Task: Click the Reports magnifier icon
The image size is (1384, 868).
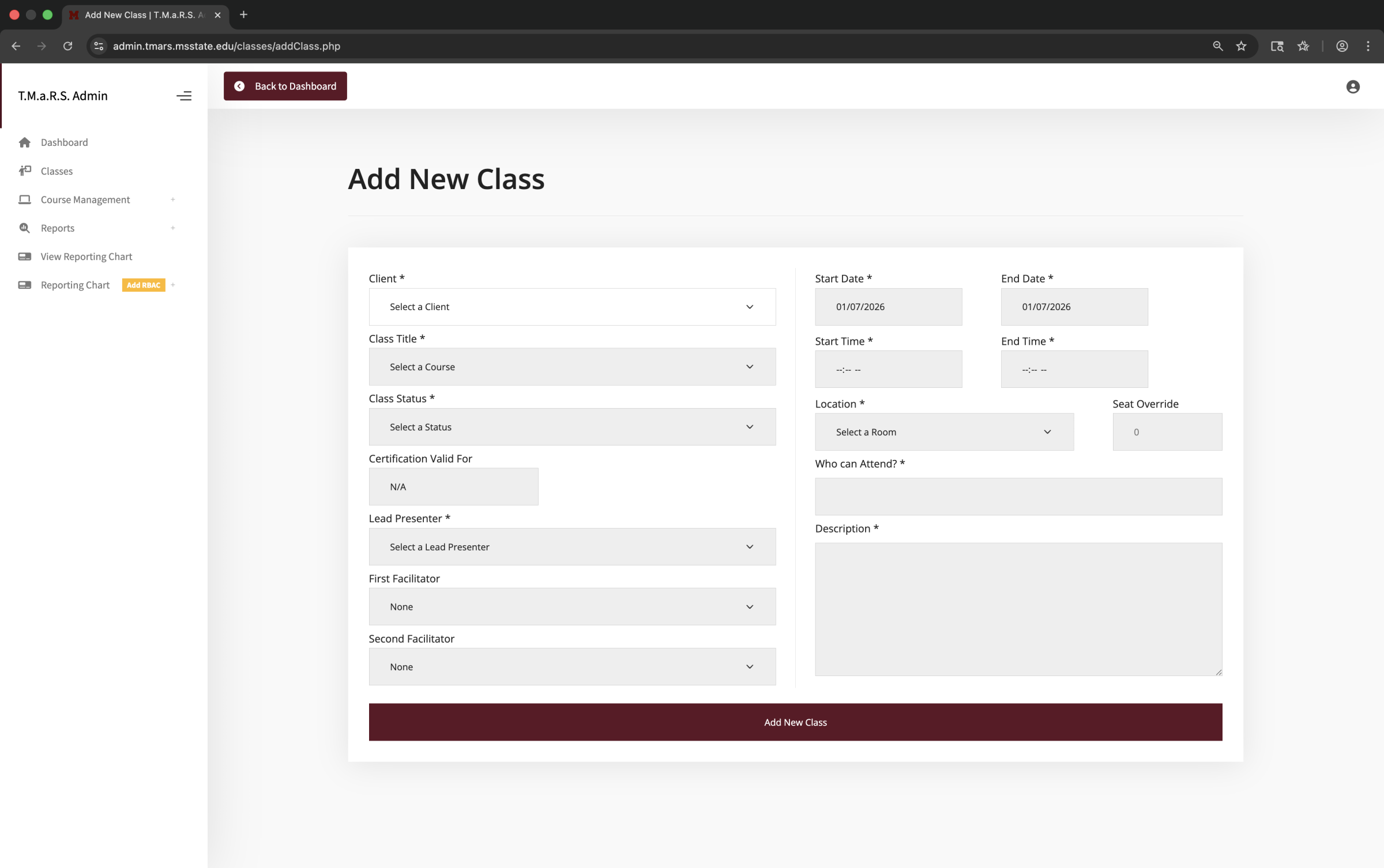Action: click(x=25, y=228)
